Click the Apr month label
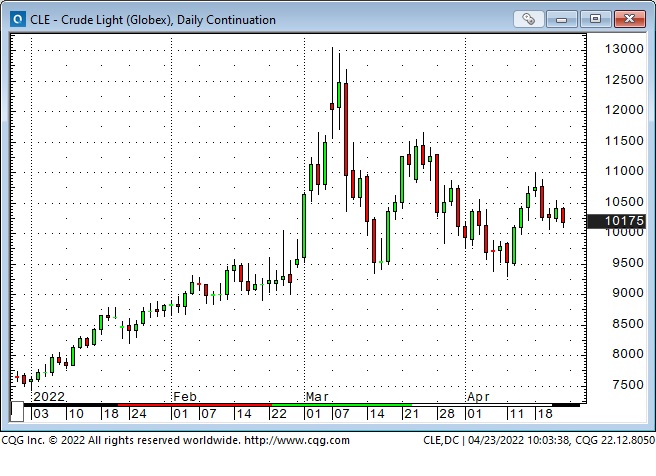Image resolution: width=656 pixels, height=476 pixels. (x=478, y=396)
